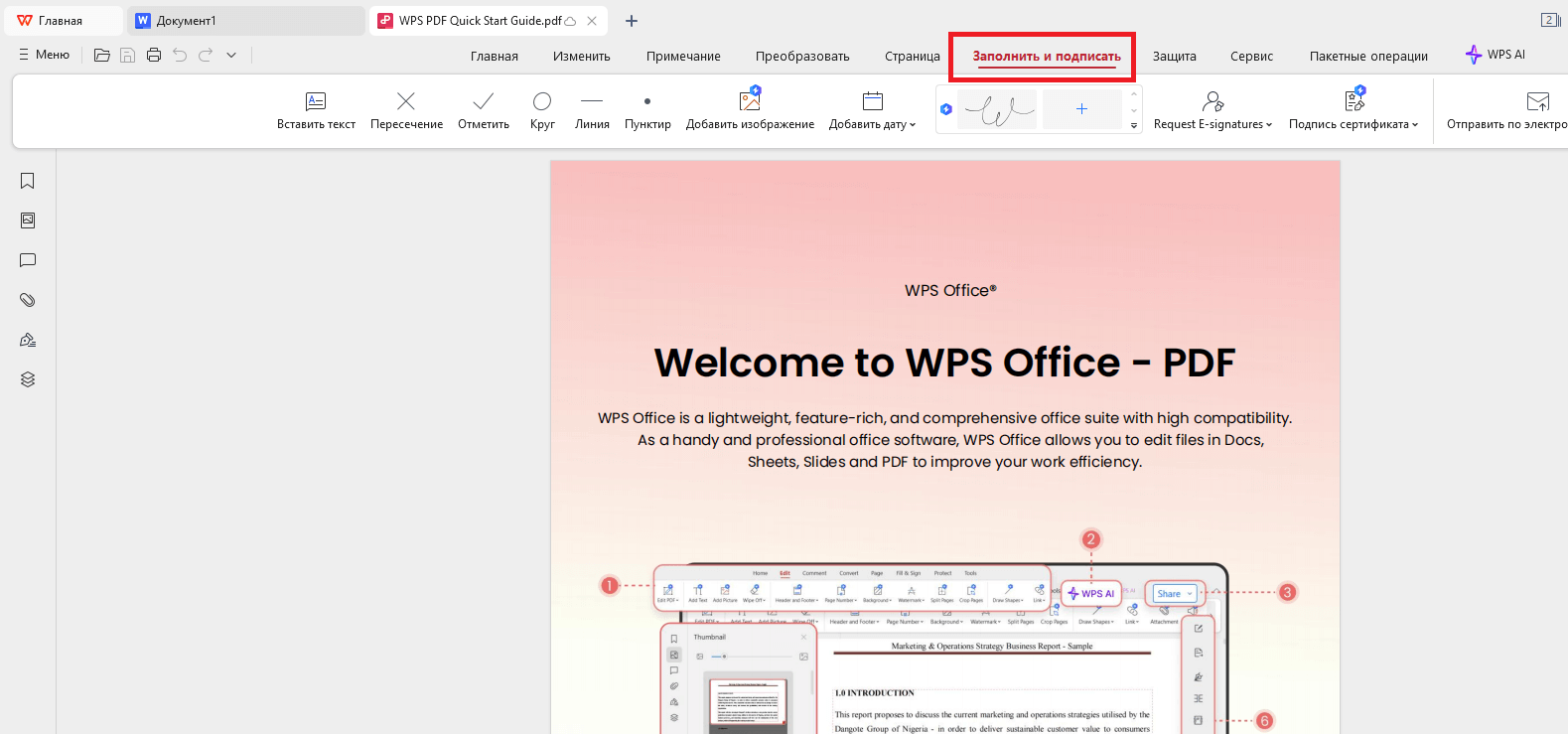Open the Сервис tab

pos(1251,56)
